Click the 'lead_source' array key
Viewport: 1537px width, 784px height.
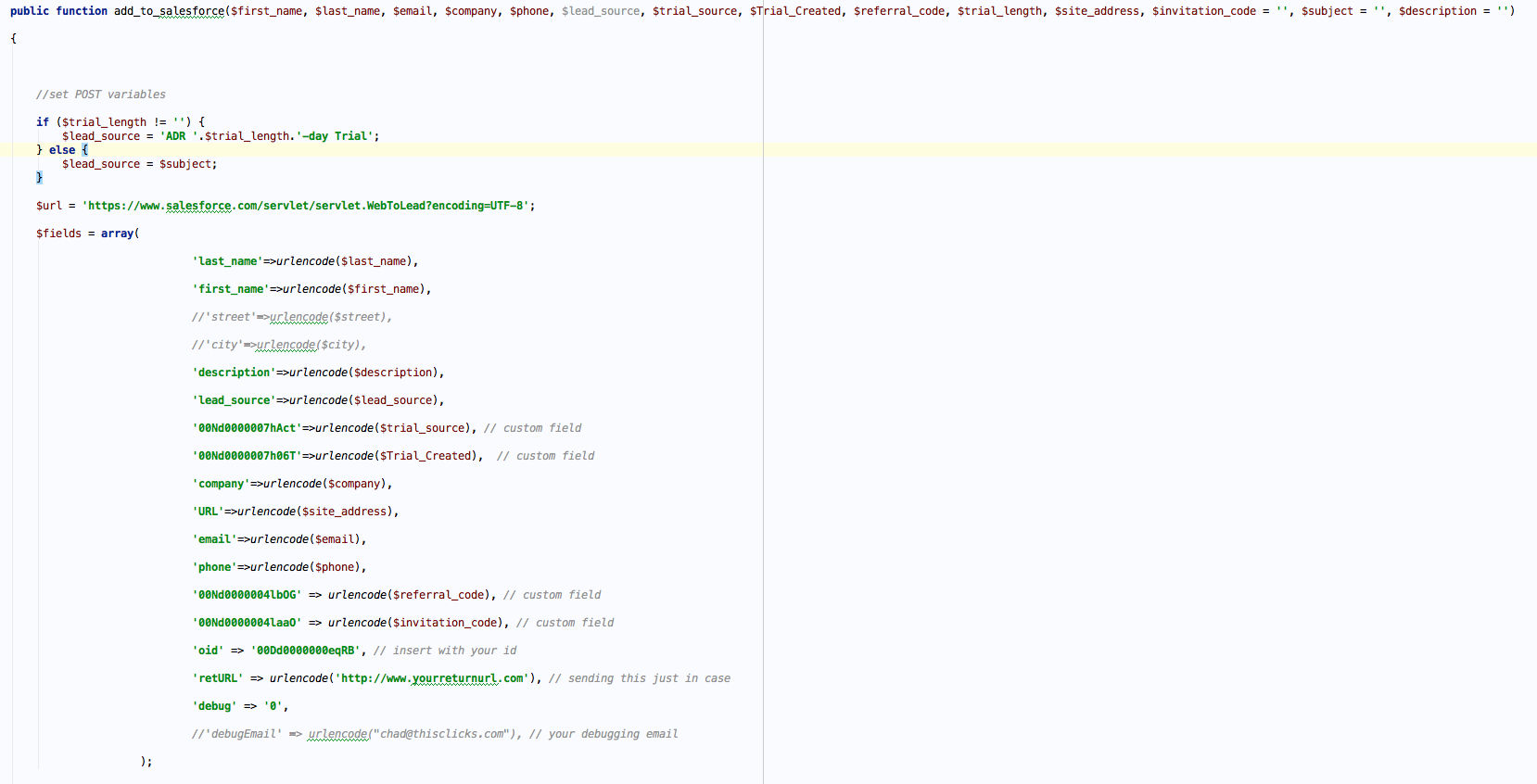(235, 400)
